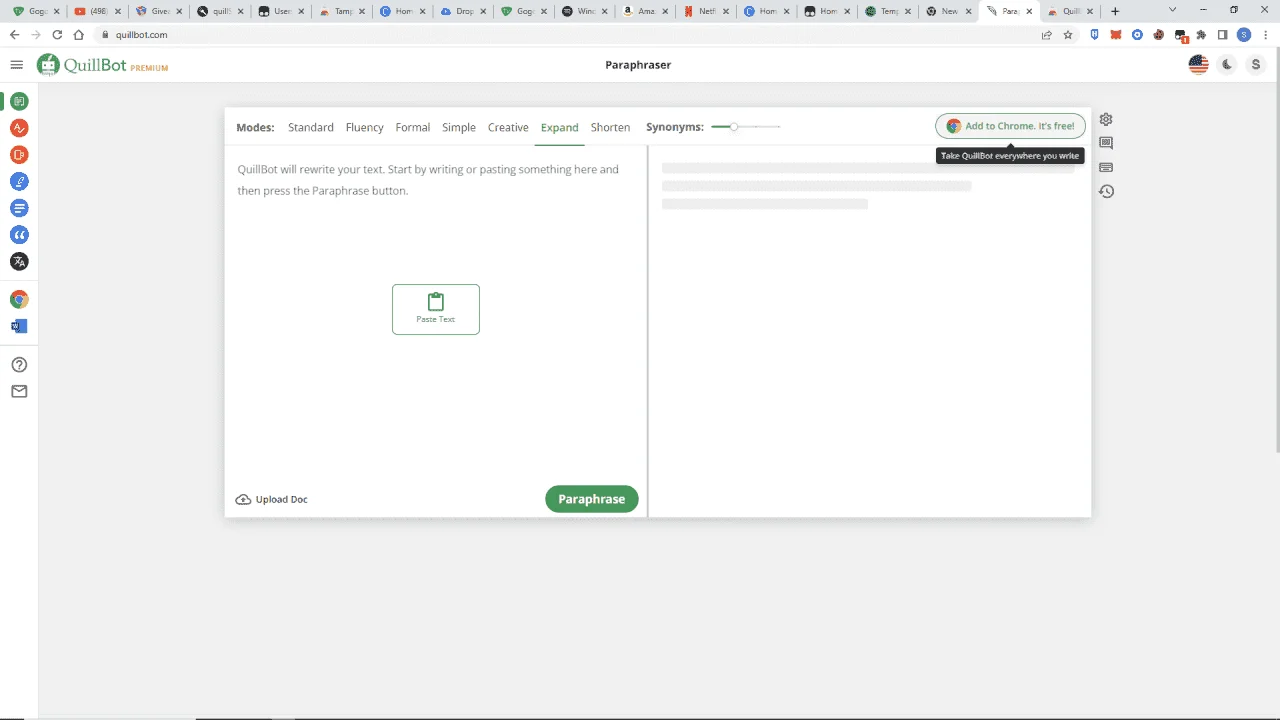1280x720 pixels.
Task: Click the Paste Text button
Action: [x=436, y=309]
